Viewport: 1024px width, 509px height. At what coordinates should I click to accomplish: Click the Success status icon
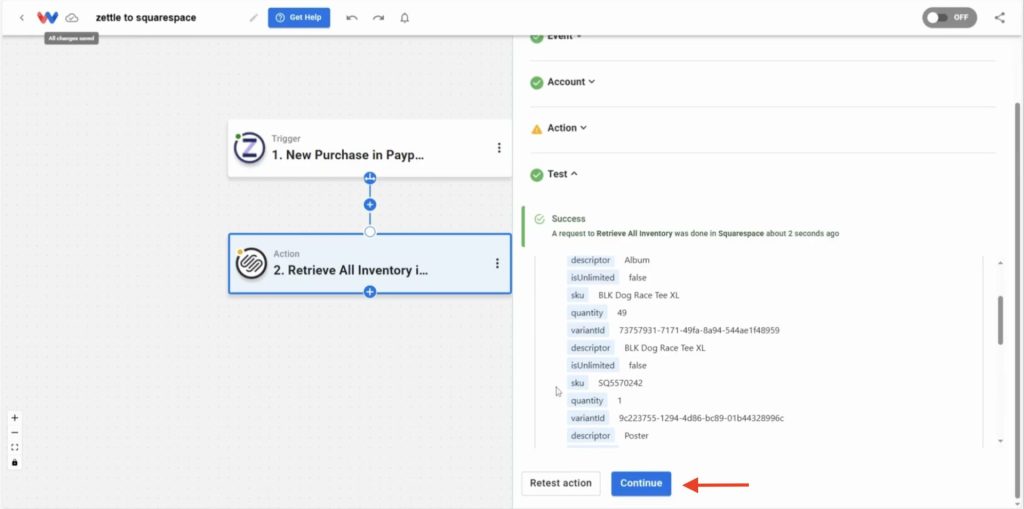click(539, 220)
